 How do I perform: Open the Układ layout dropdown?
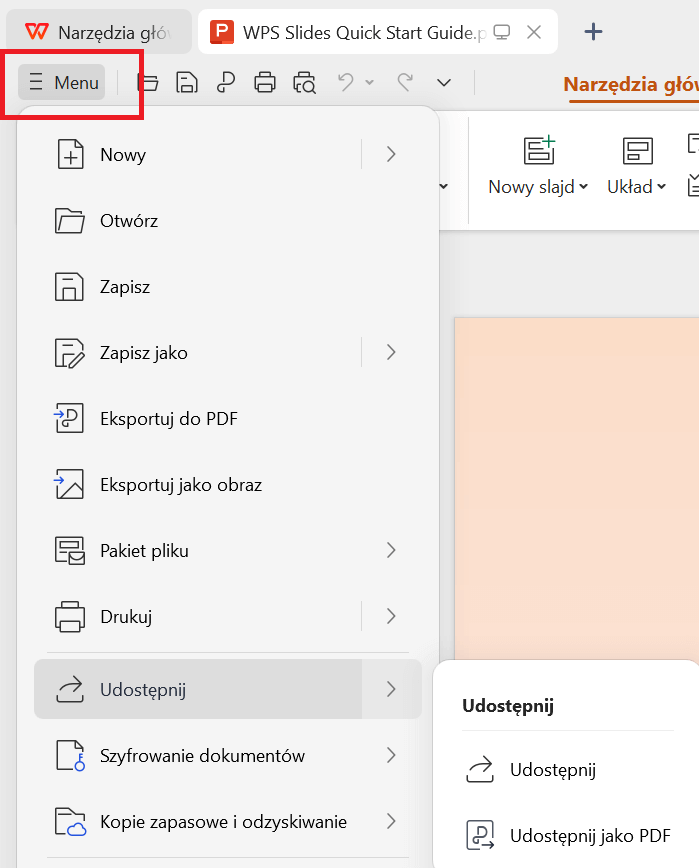(636, 187)
